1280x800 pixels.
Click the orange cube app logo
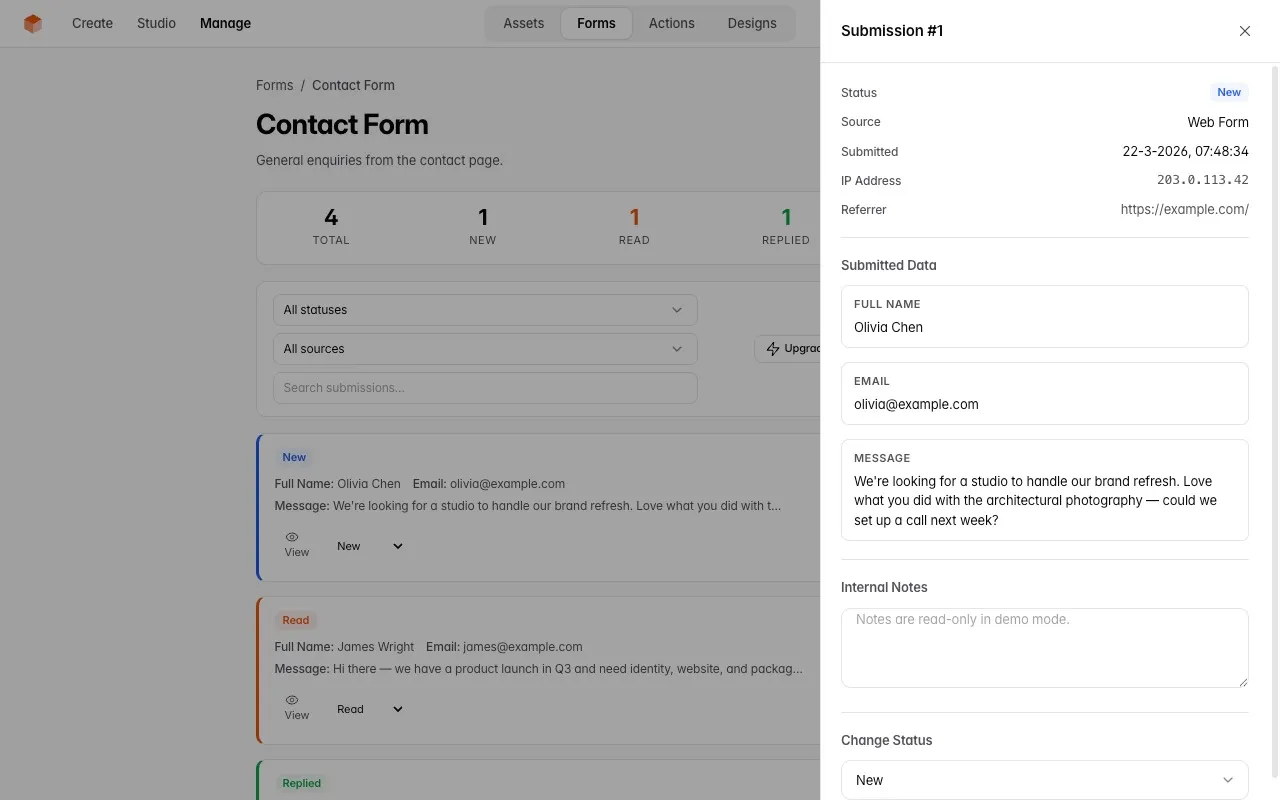32,22
